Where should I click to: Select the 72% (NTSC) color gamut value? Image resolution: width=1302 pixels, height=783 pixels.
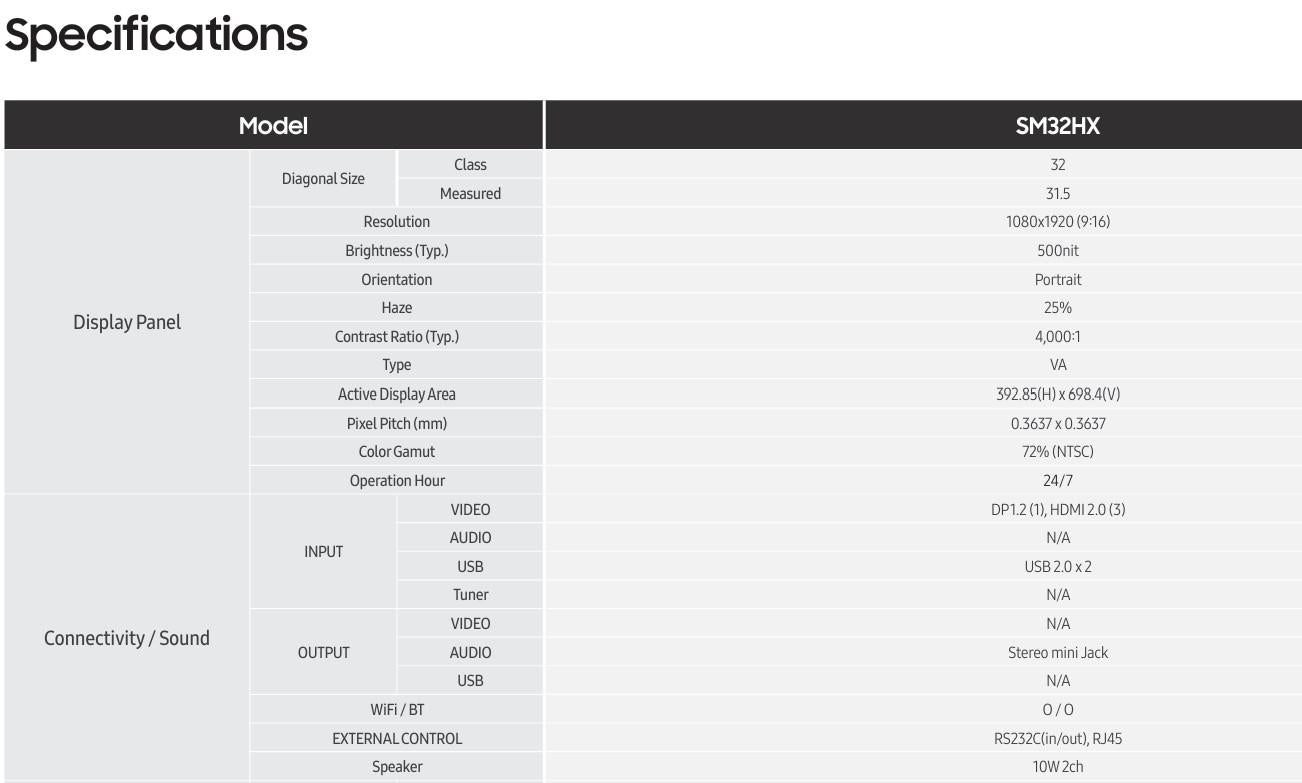(x=1058, y=452)
